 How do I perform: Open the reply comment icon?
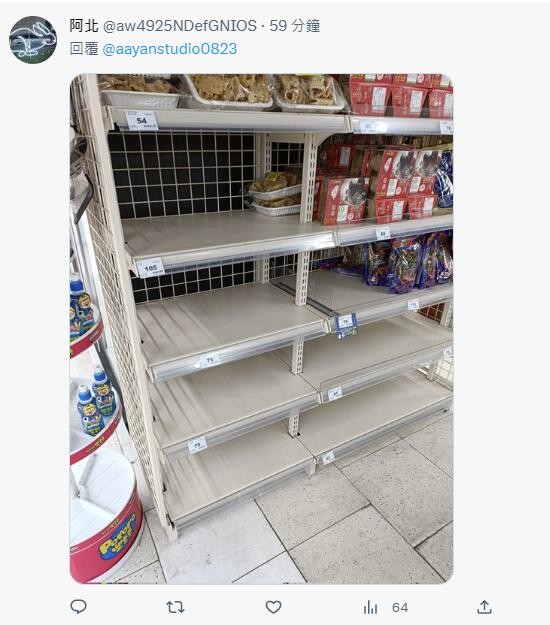[x=79, y=607]
